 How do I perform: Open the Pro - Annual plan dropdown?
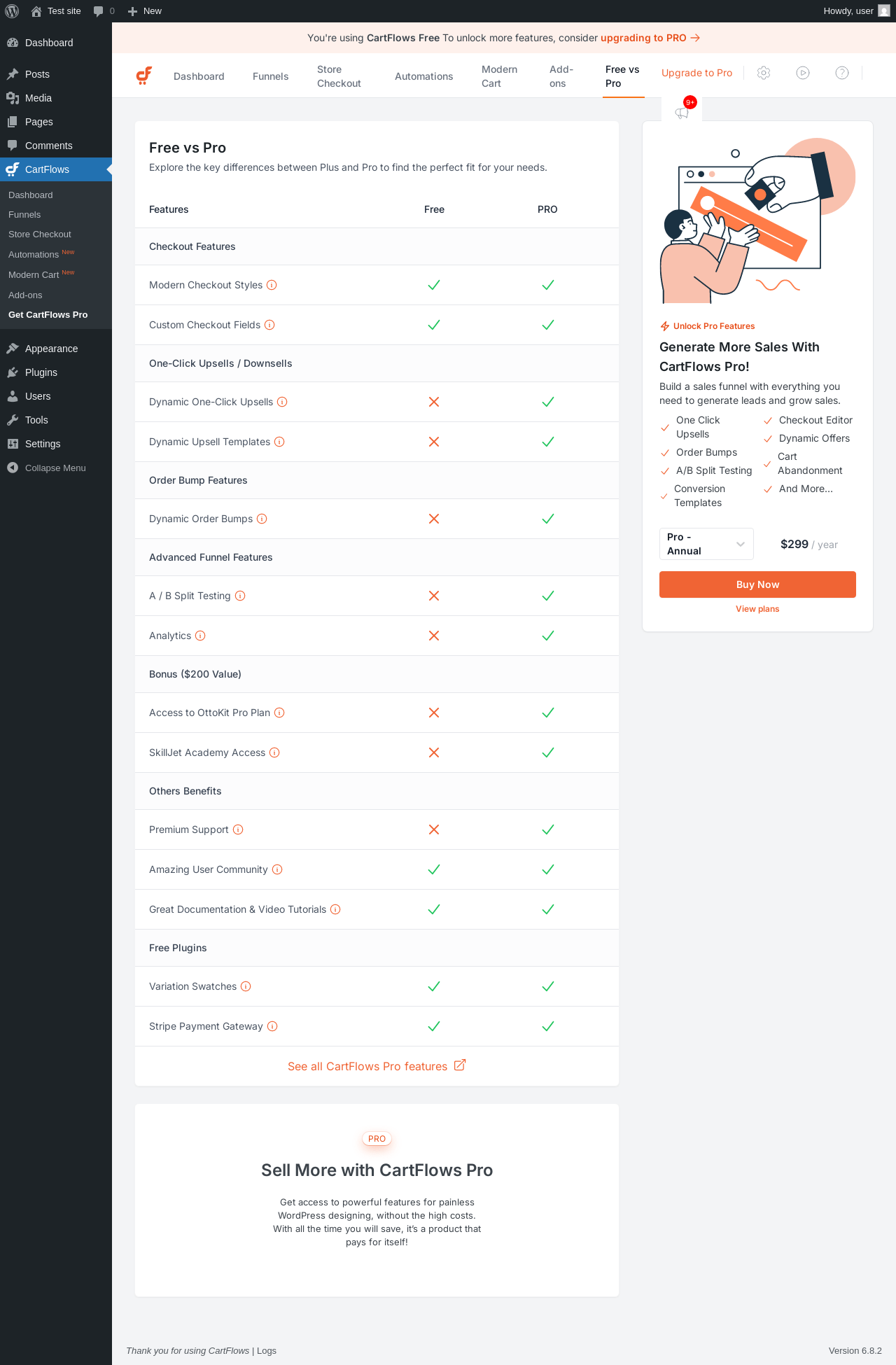point(706,544)
